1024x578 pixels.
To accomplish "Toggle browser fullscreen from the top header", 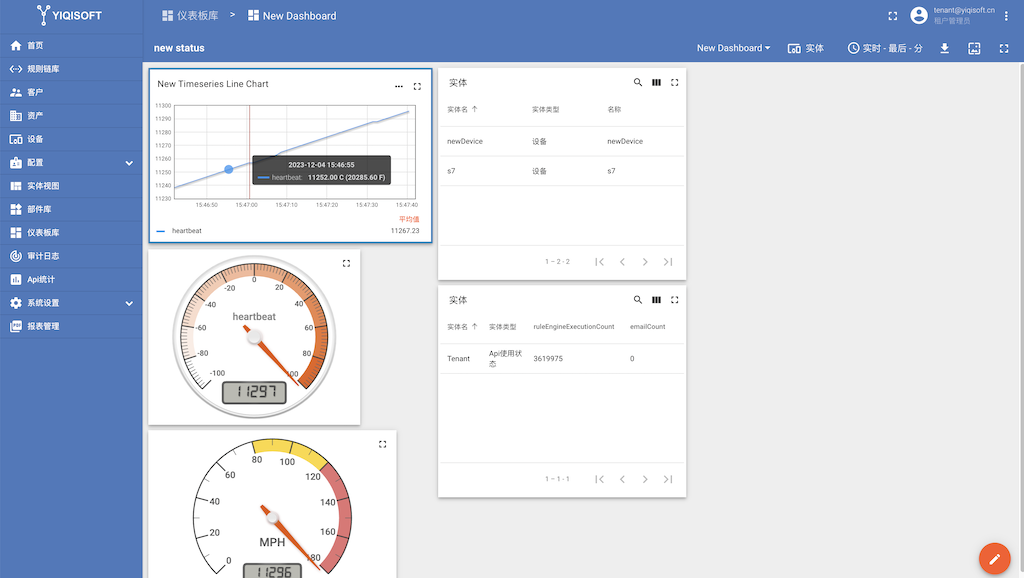I will [x=893, y=16].
